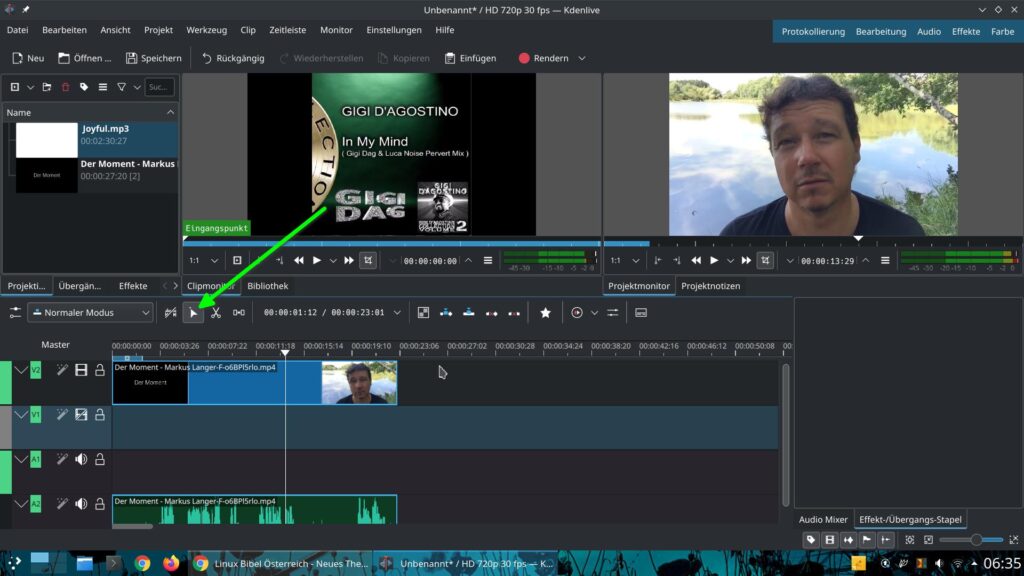
Task: Lock the A2 audio track
Action: 100,504
